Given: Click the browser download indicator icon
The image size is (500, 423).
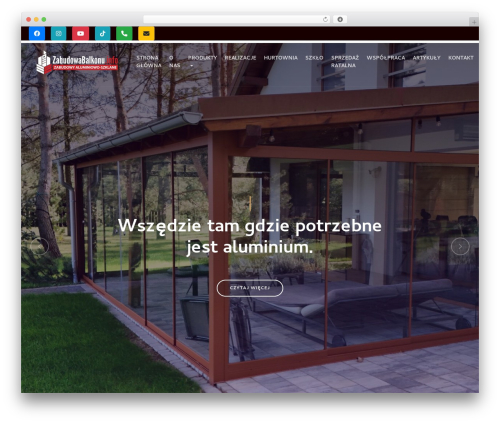Looking at the screenshot, I should pos(340,19).
